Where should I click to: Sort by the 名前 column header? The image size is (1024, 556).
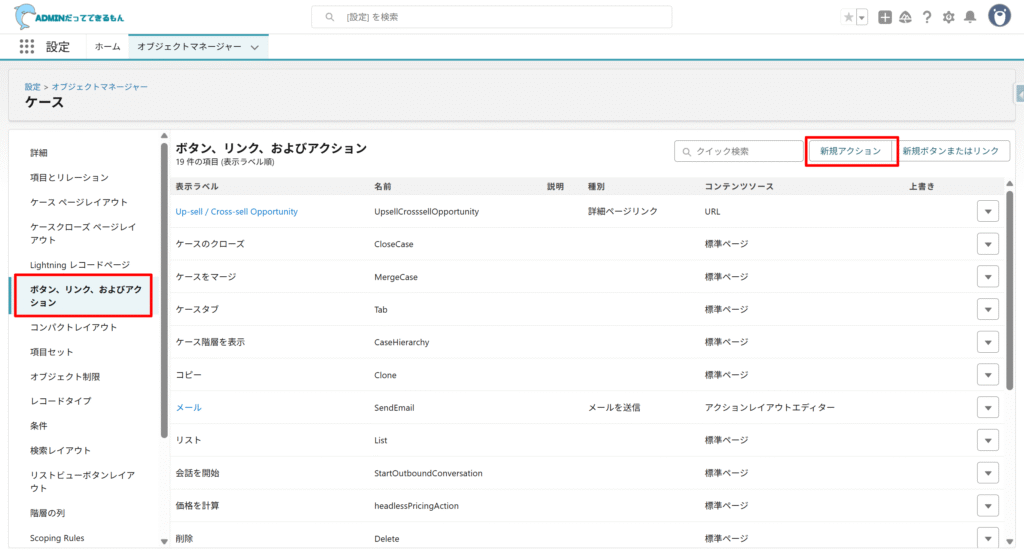point(383,186)
